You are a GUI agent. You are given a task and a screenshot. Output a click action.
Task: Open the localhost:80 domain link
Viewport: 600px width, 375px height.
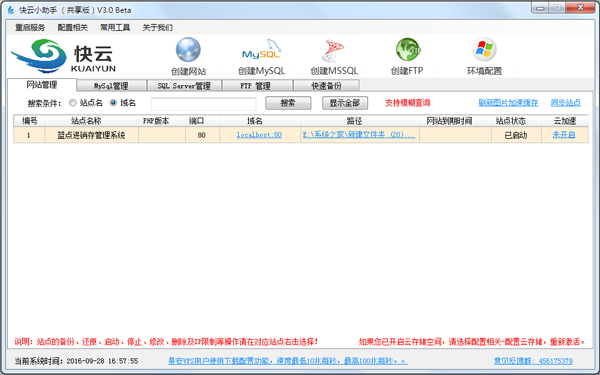pyautogui.click(x=259, y=135)
